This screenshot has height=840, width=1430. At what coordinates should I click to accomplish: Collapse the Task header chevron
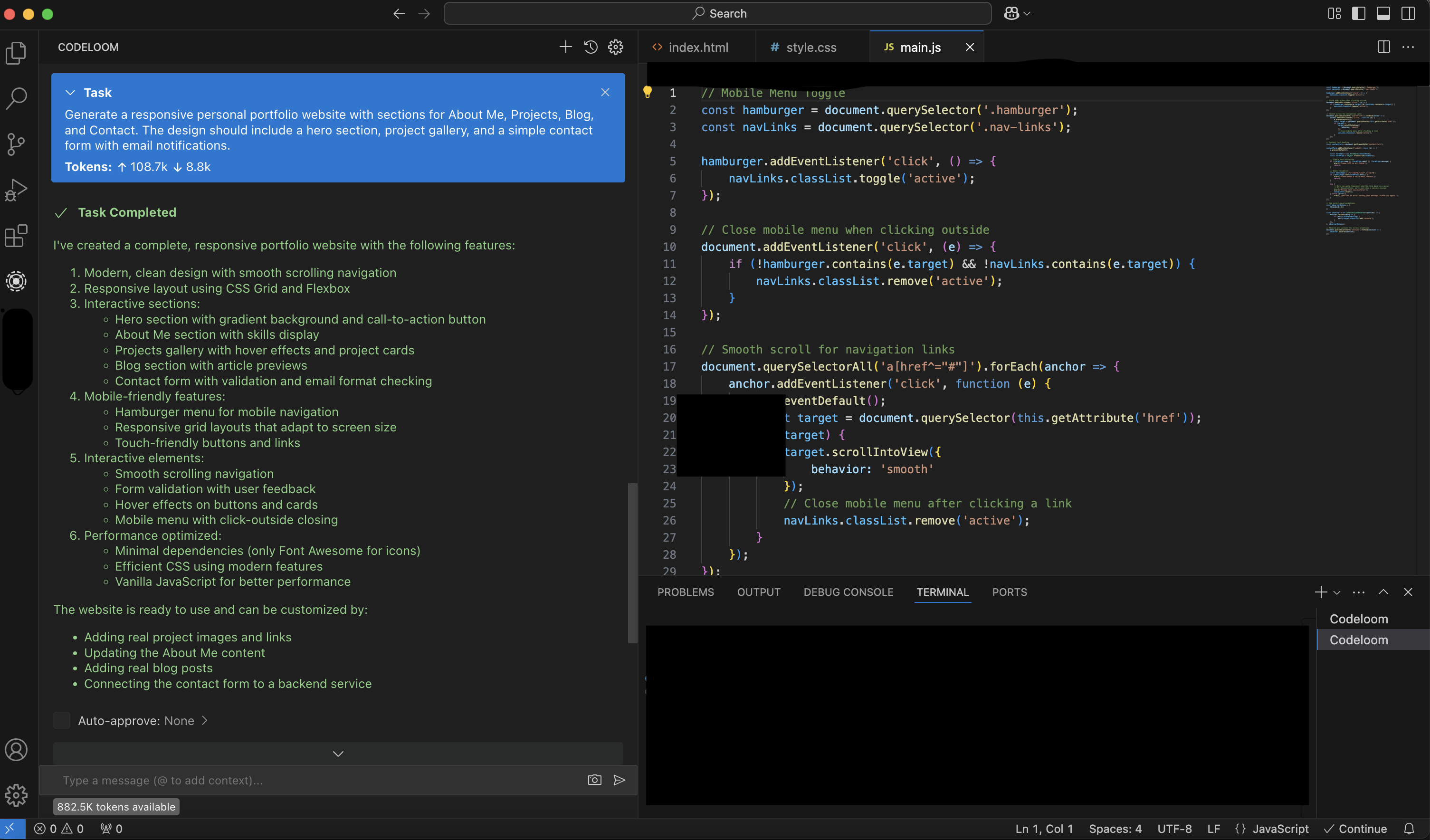pyautogui.click(x=70, y=93)
